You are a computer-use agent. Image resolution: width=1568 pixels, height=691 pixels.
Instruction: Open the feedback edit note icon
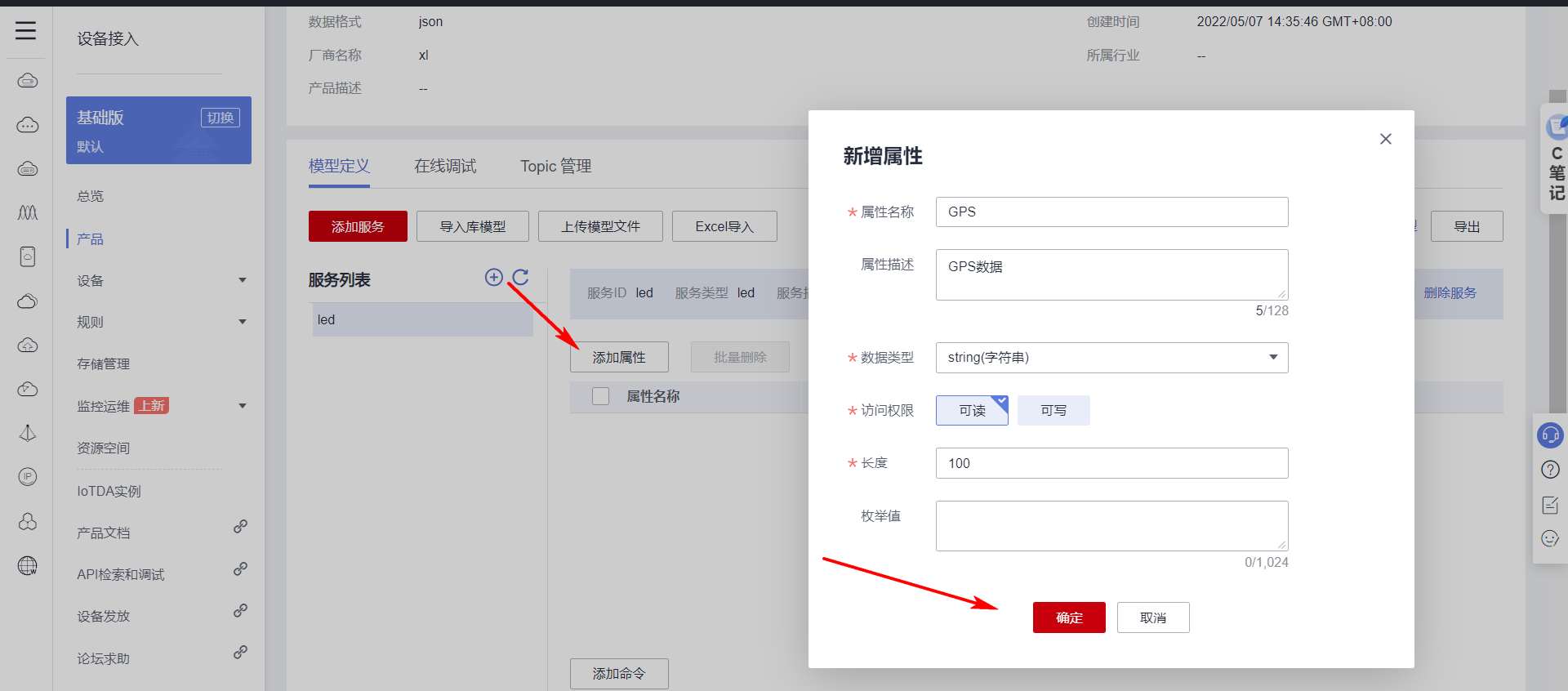click(1550, 505)
